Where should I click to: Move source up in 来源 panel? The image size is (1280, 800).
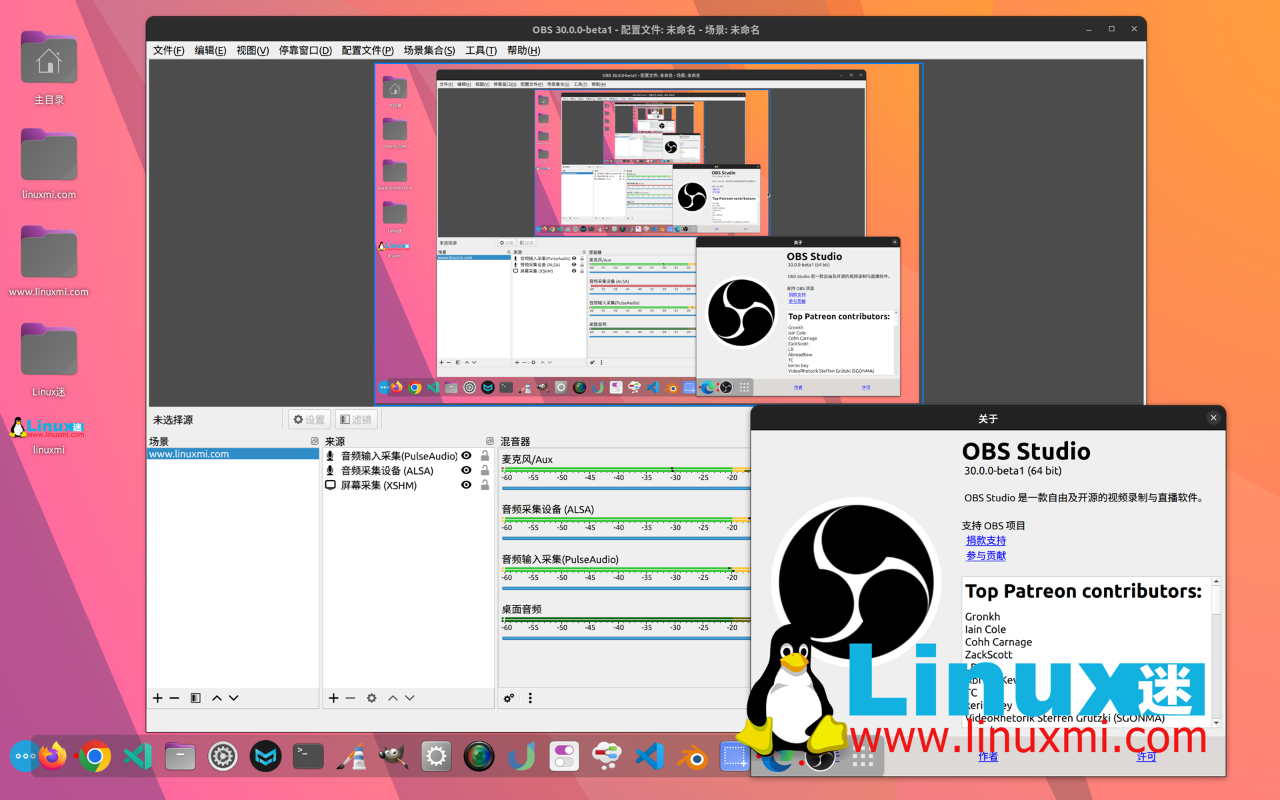(393, 698)
